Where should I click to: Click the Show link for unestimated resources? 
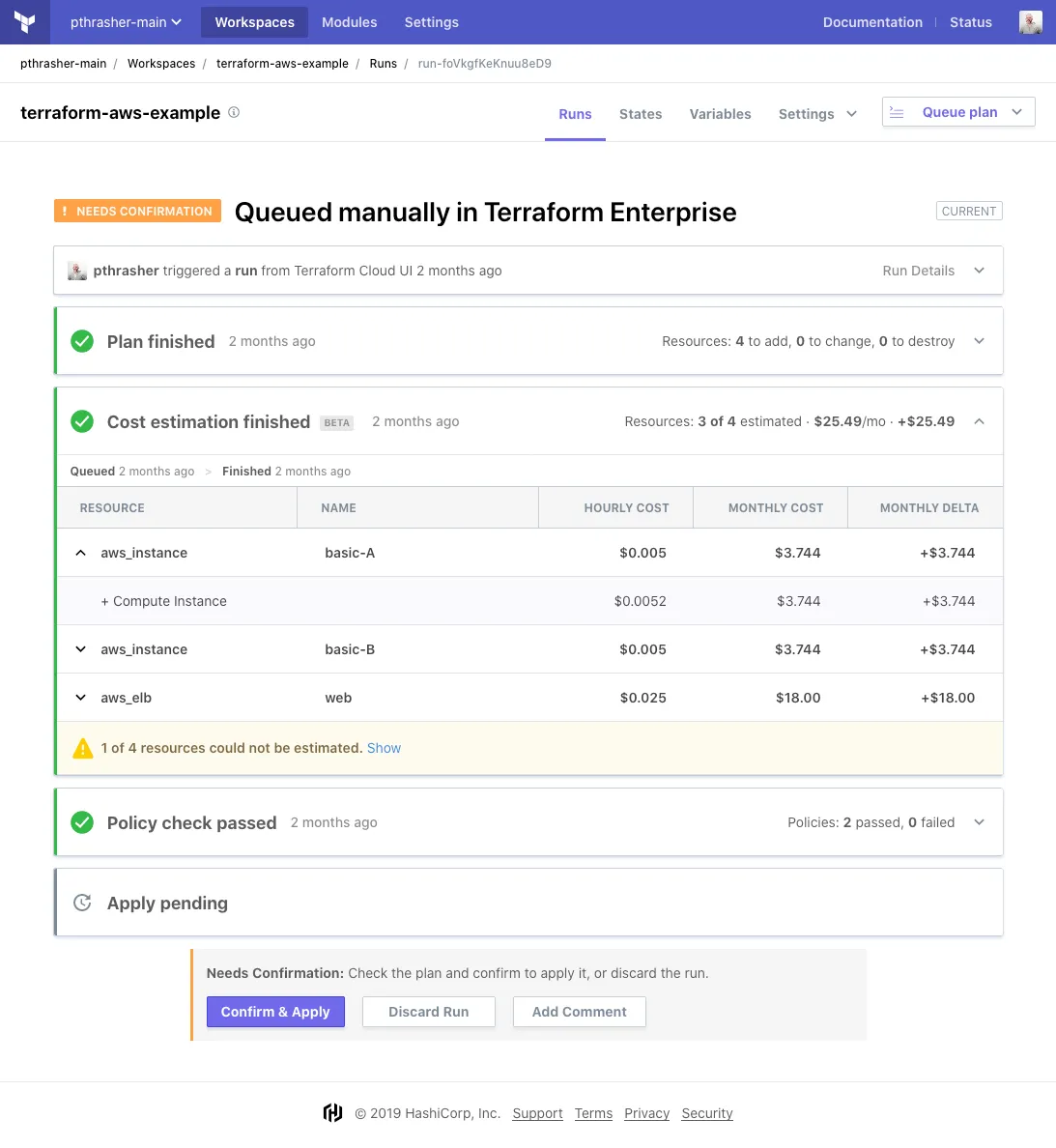[384, 748]
